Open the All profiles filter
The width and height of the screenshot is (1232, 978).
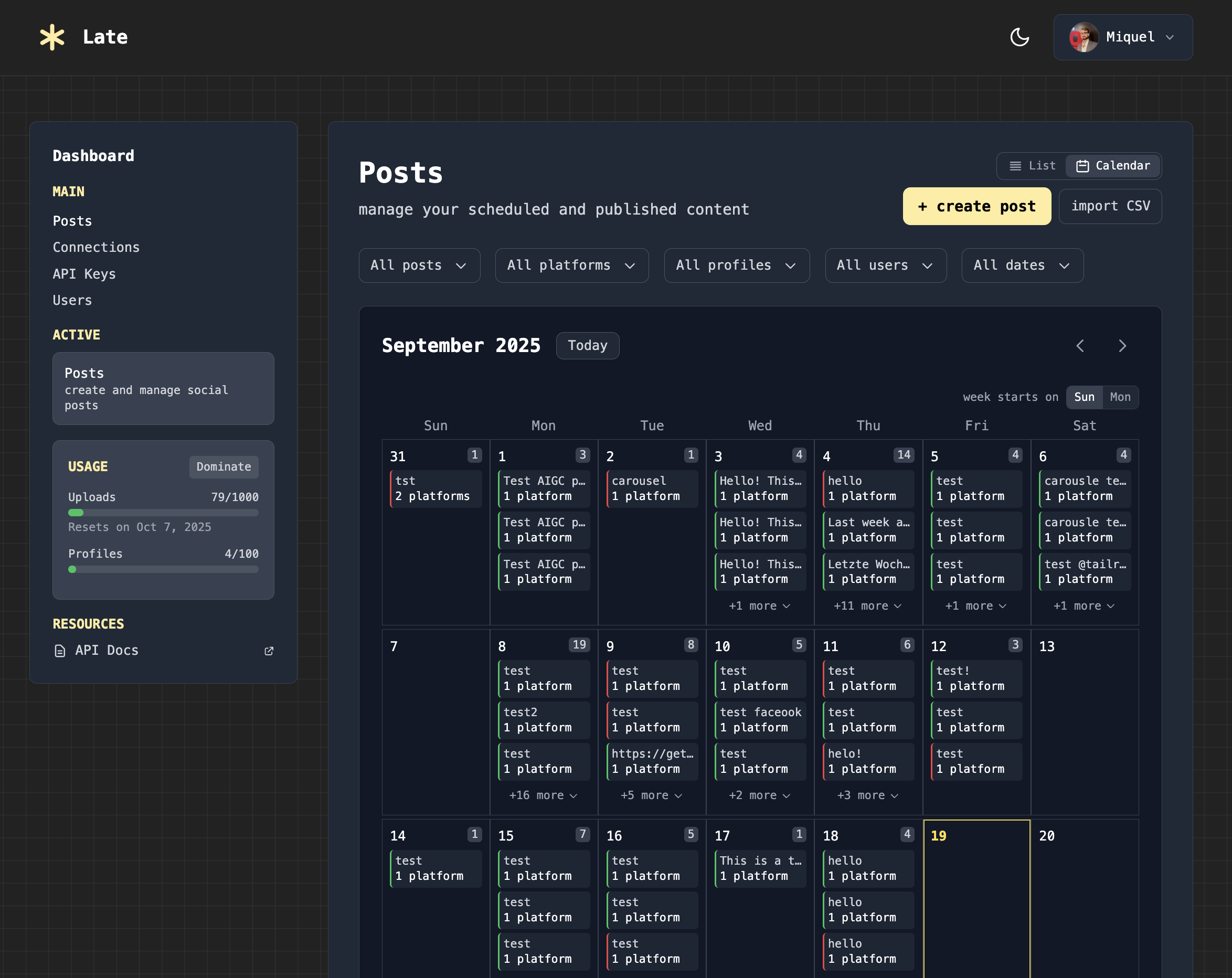[737, 265]
